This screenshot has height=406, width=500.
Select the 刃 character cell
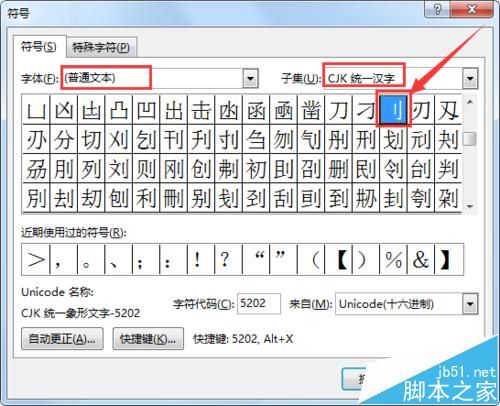tap(421, 110)
